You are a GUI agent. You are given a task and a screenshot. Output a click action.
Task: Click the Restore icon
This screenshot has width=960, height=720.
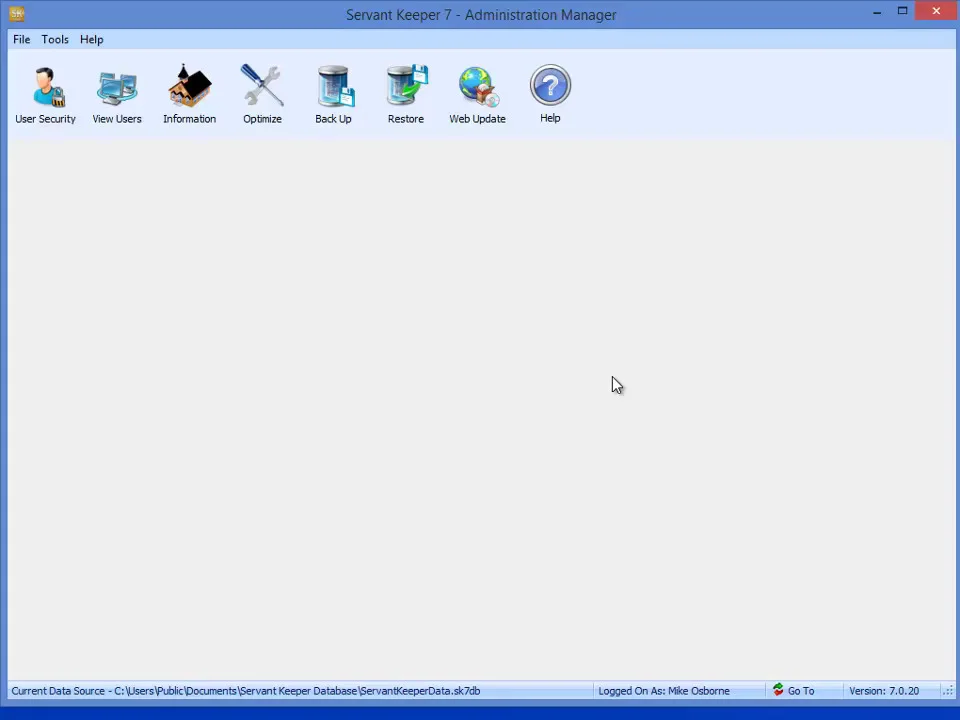(406, 94)
